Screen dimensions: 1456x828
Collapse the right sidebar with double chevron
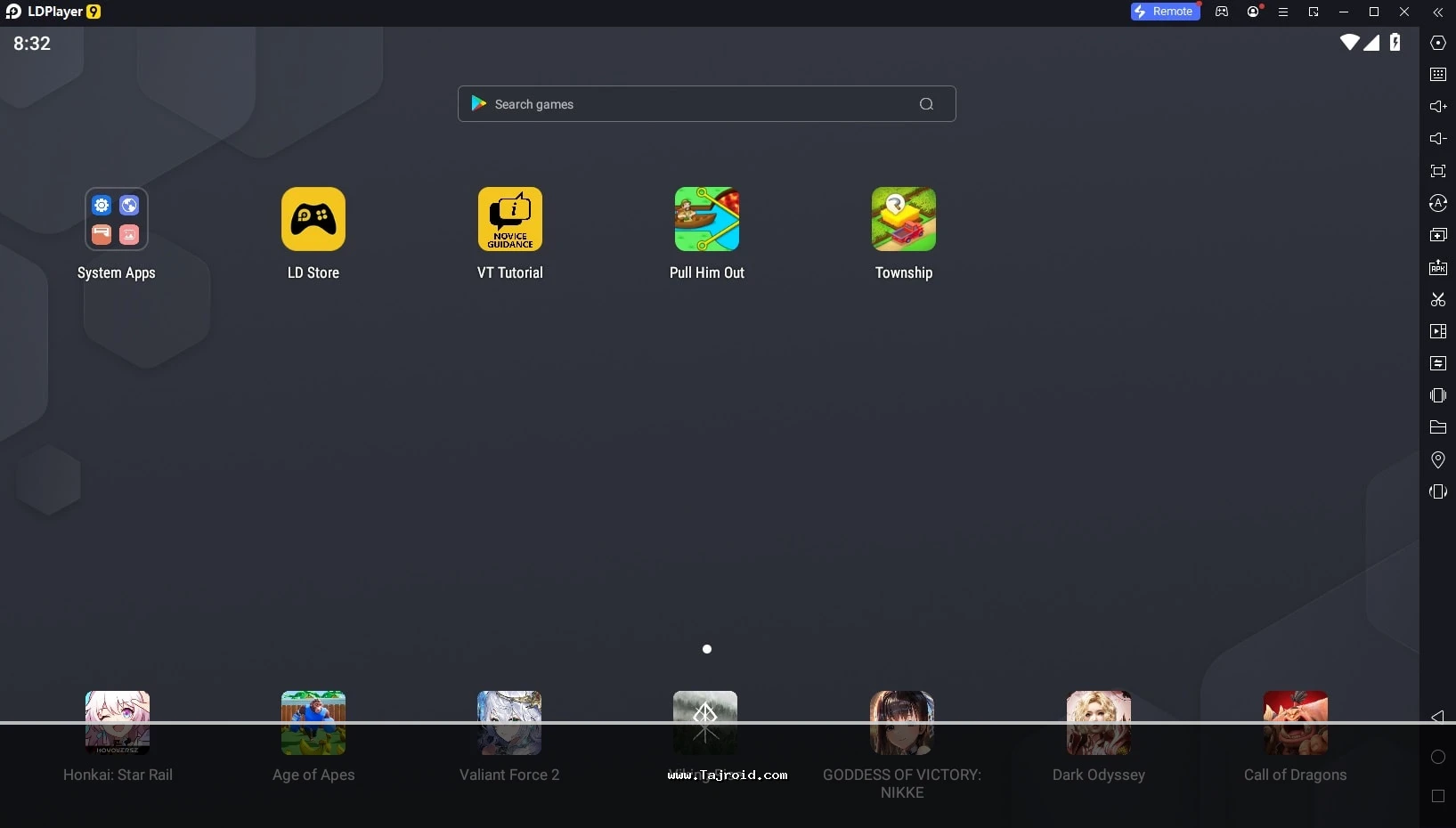[x=1437, y=12]
